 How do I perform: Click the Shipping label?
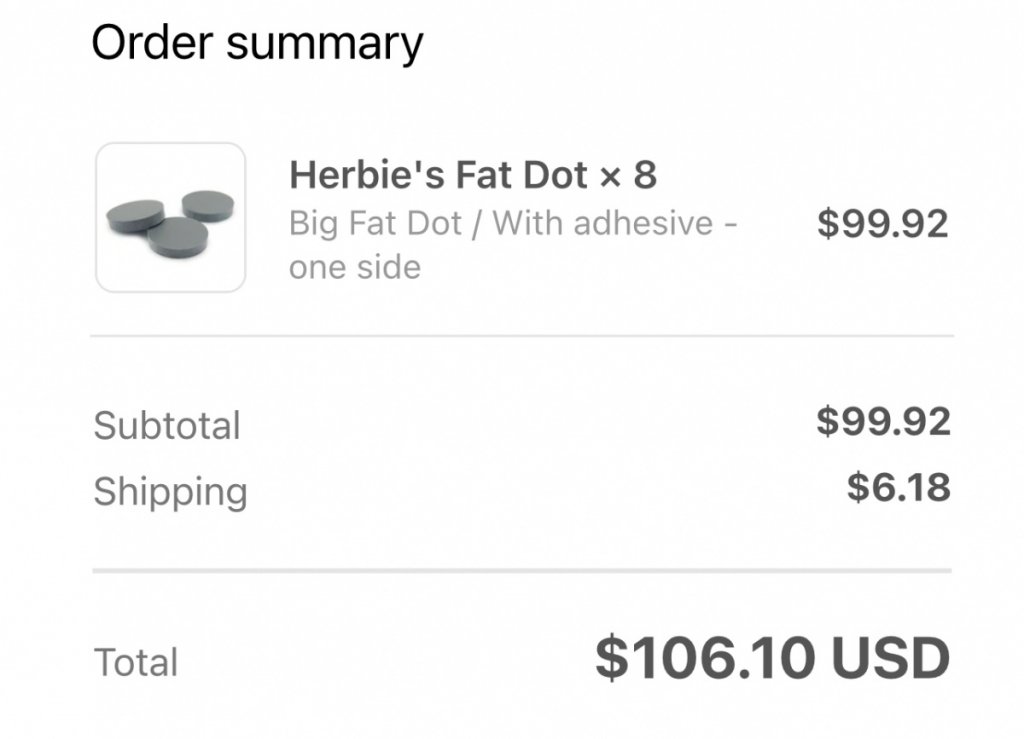click(170, 492)
